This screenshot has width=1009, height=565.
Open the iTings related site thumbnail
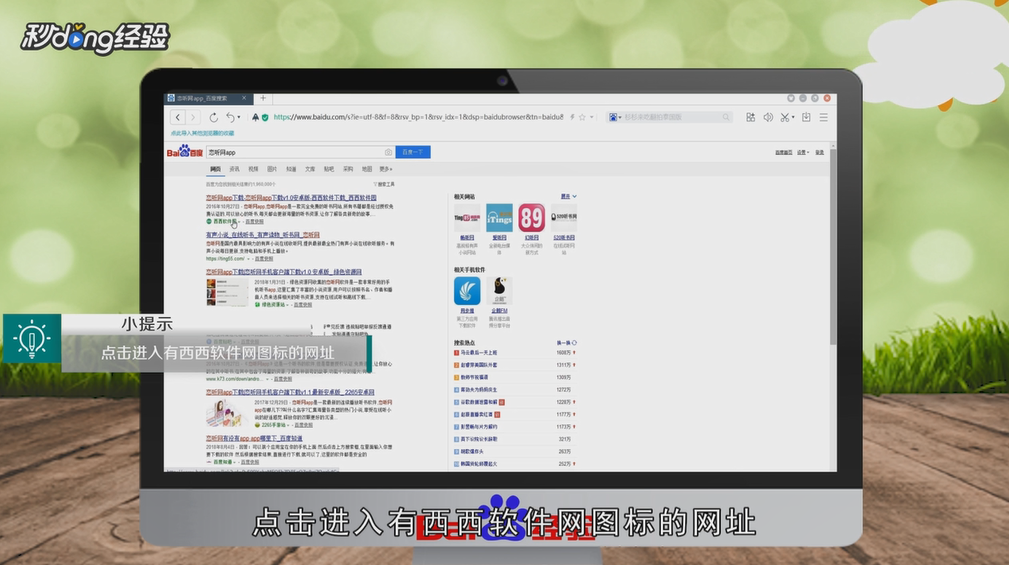pos(499,218)
